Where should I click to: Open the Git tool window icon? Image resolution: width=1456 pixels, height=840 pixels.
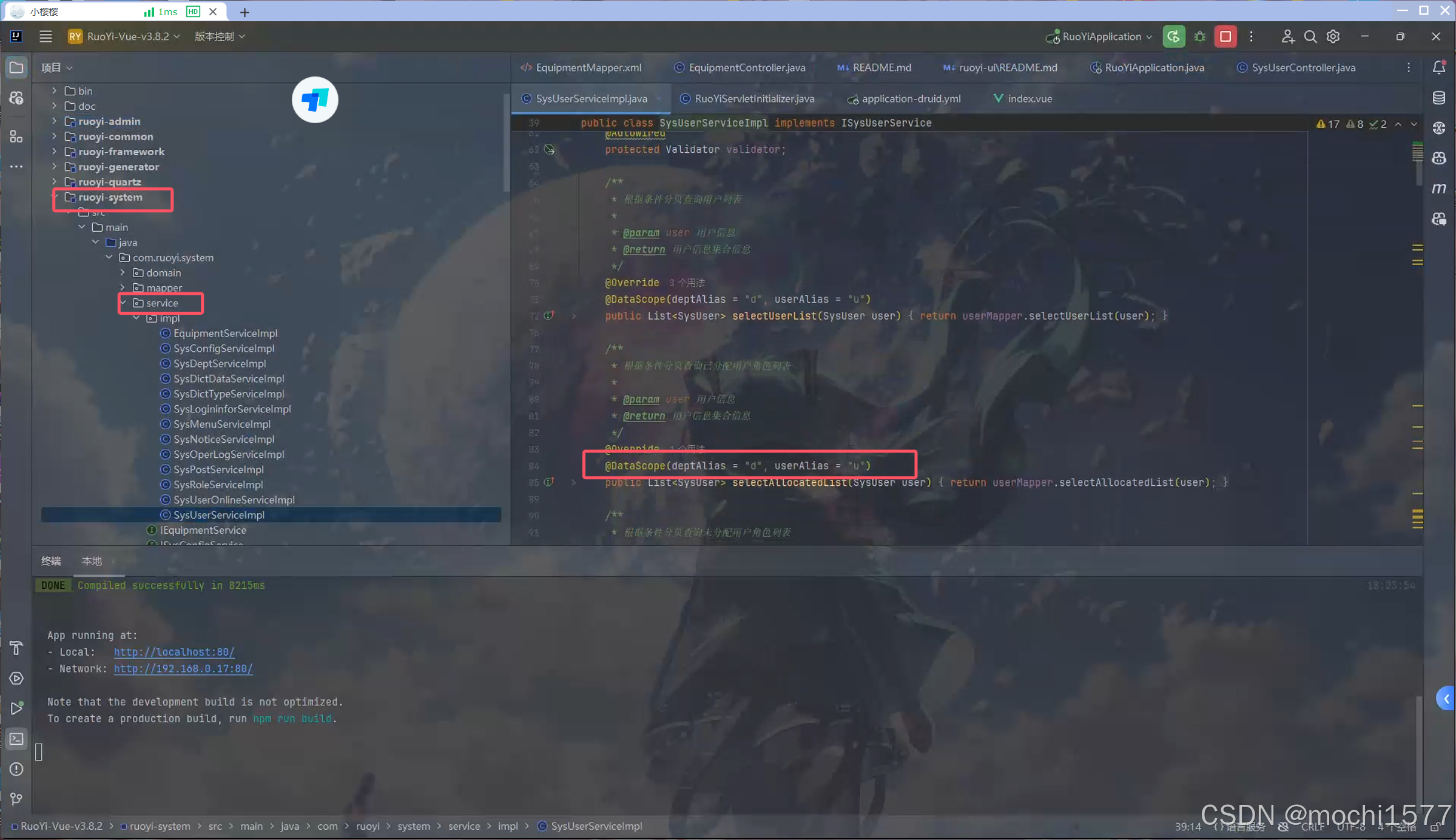(16, 799)
